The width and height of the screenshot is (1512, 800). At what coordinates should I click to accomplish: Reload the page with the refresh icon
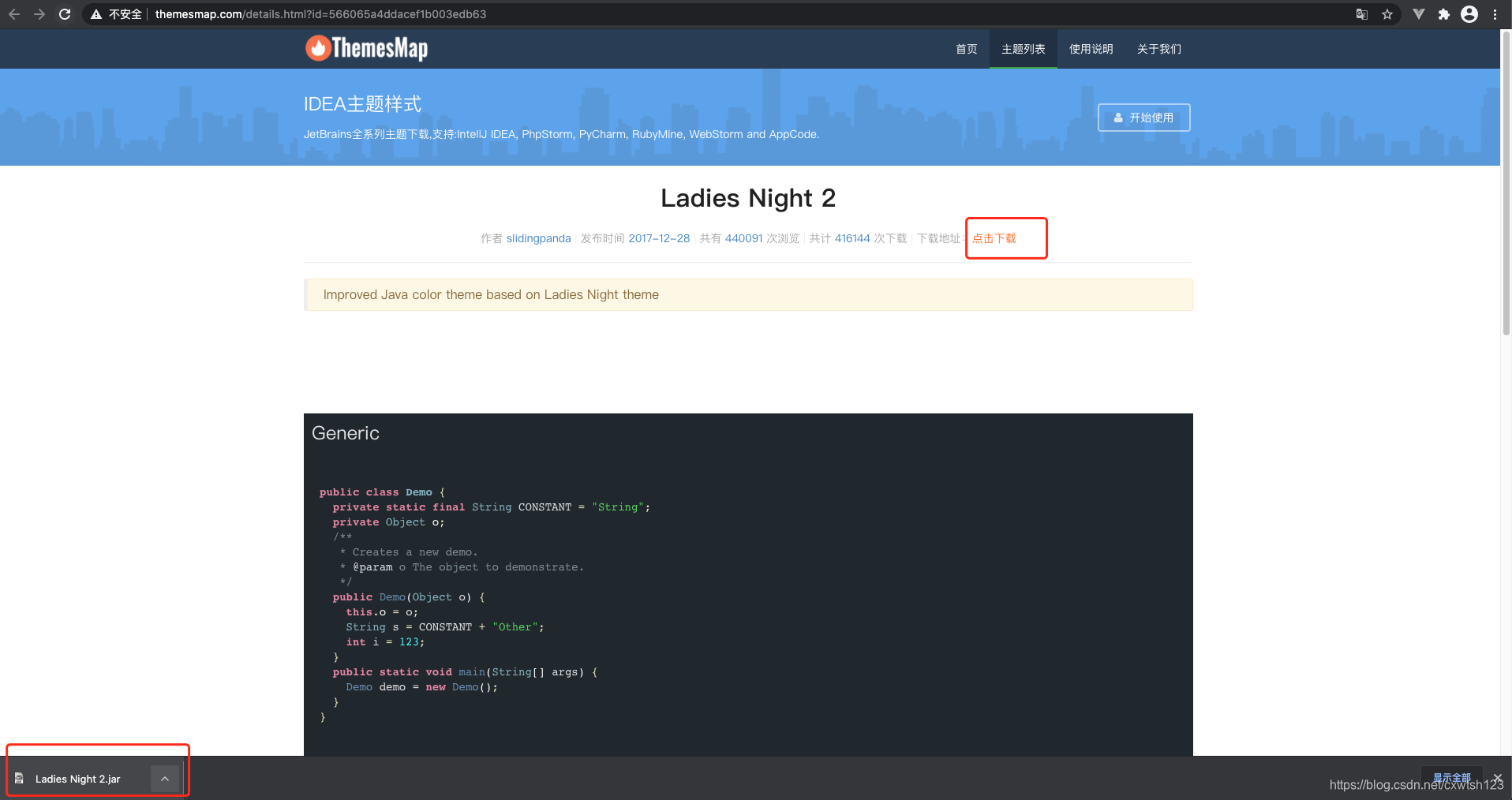click(65, 14)
